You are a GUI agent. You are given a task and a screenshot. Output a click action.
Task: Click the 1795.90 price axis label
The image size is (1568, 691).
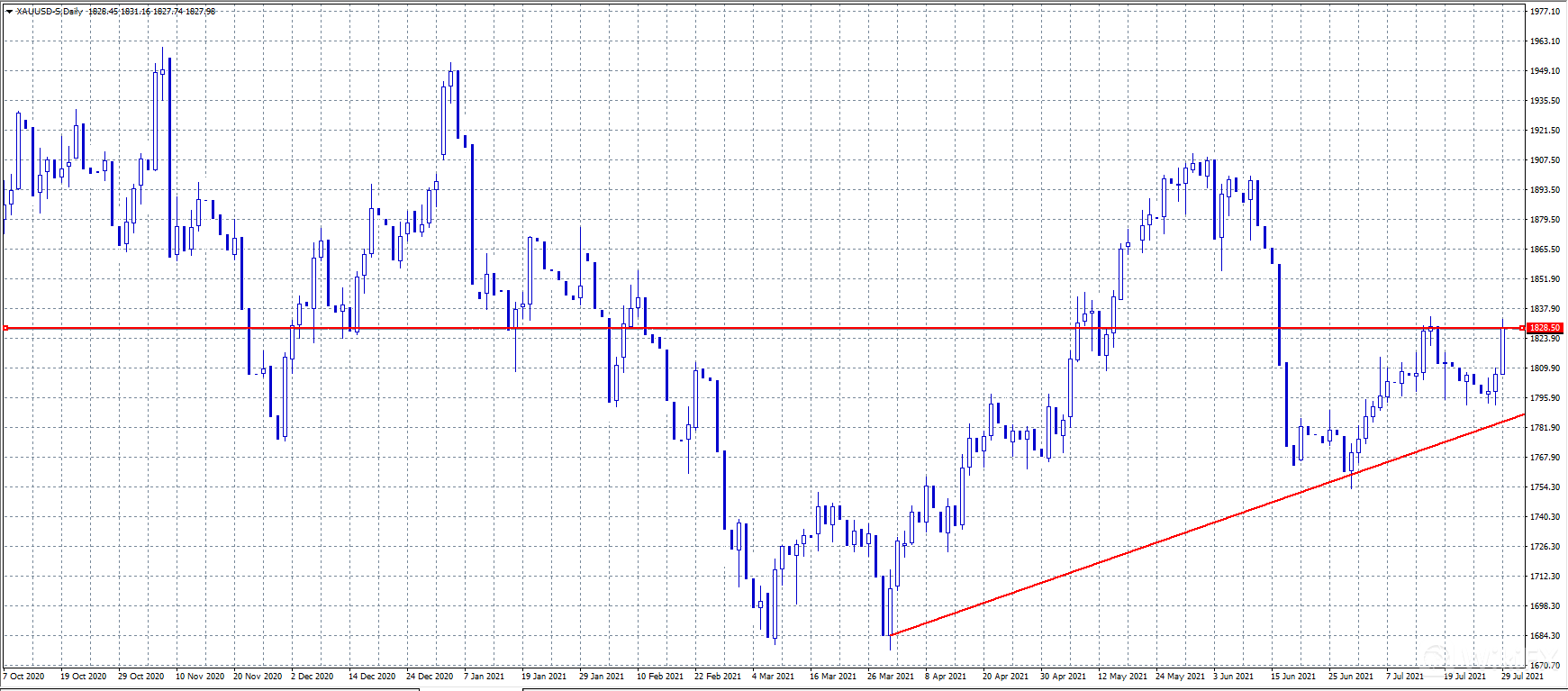pyautogui.click(x=1545, y=398)
